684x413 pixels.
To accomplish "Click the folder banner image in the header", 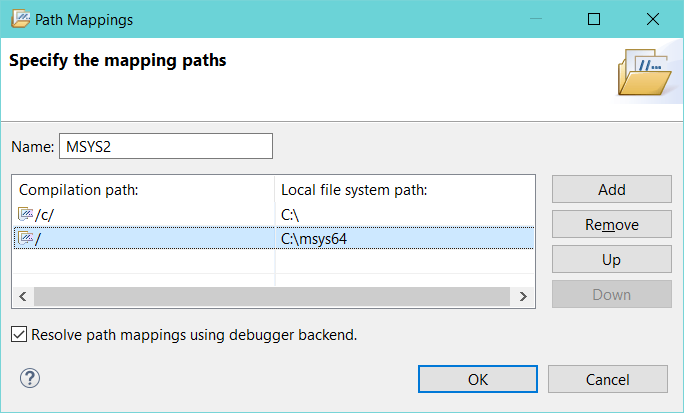I will pyautogui.click(x=644, y=72).
